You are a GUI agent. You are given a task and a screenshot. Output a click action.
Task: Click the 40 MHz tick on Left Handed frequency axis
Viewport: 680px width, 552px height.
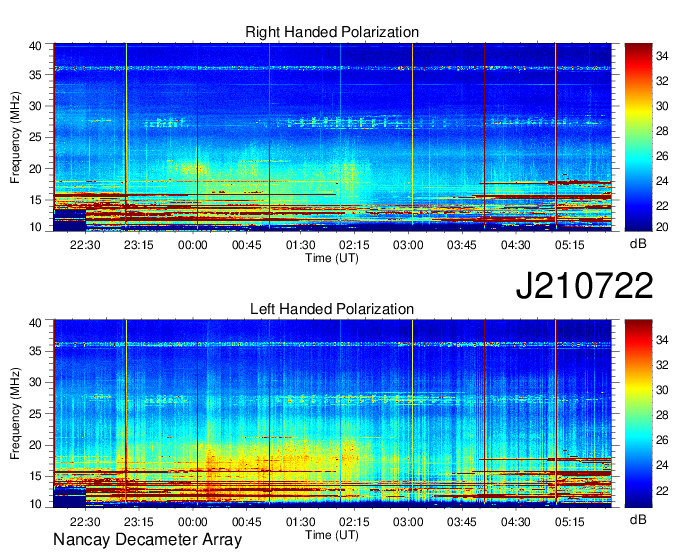pyautogui.click(x=35, y=322)
